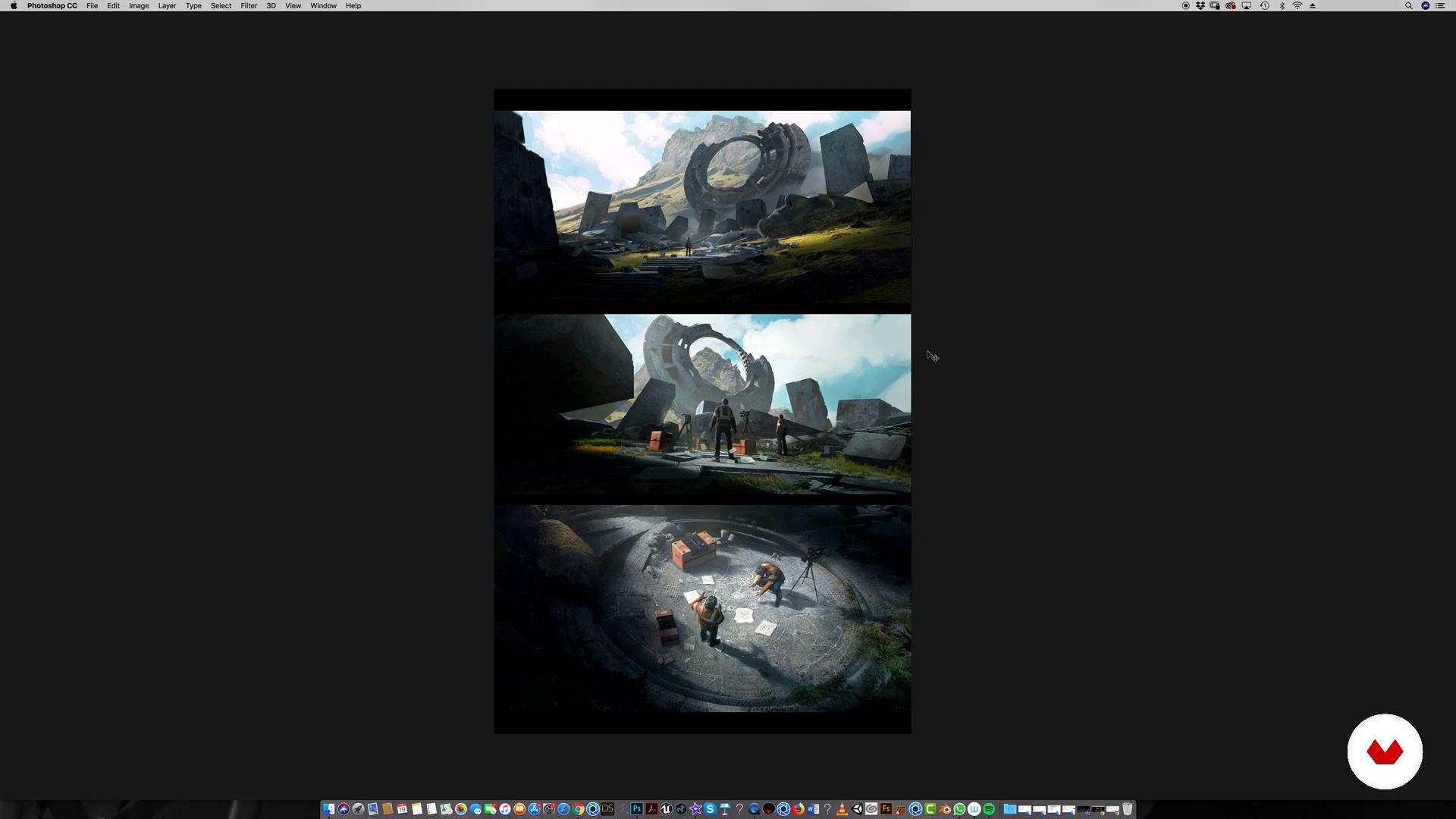Image resolution: width=1456 pixels, height=819 pixels.
Task: Open the Wi-Fi menu
Action: click(x=1298, y=5)
